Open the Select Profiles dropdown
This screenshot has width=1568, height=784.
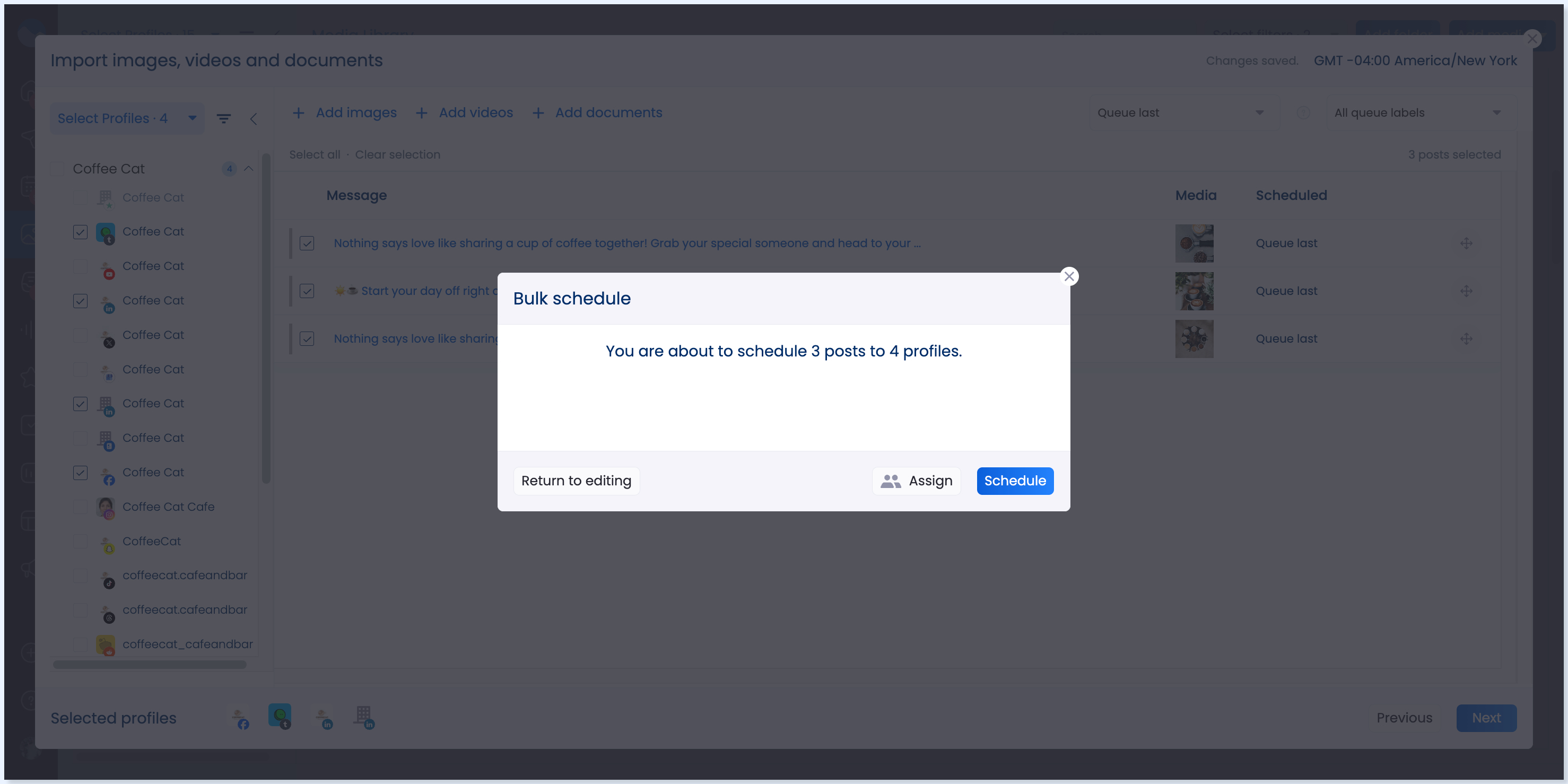(x=127, y=118)
